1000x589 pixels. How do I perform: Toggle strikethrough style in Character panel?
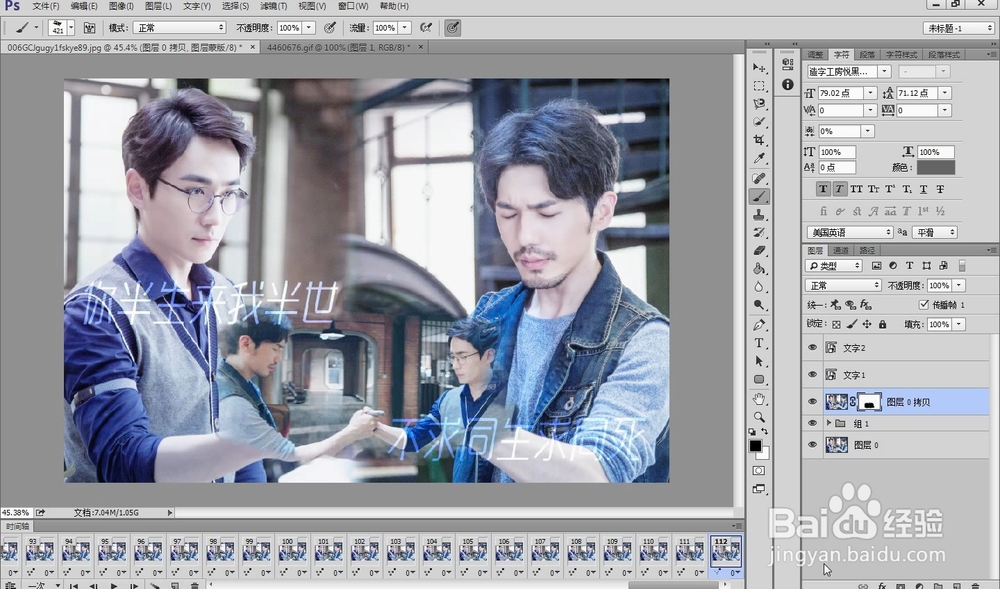pyautogui.click(x=940, y=189)
